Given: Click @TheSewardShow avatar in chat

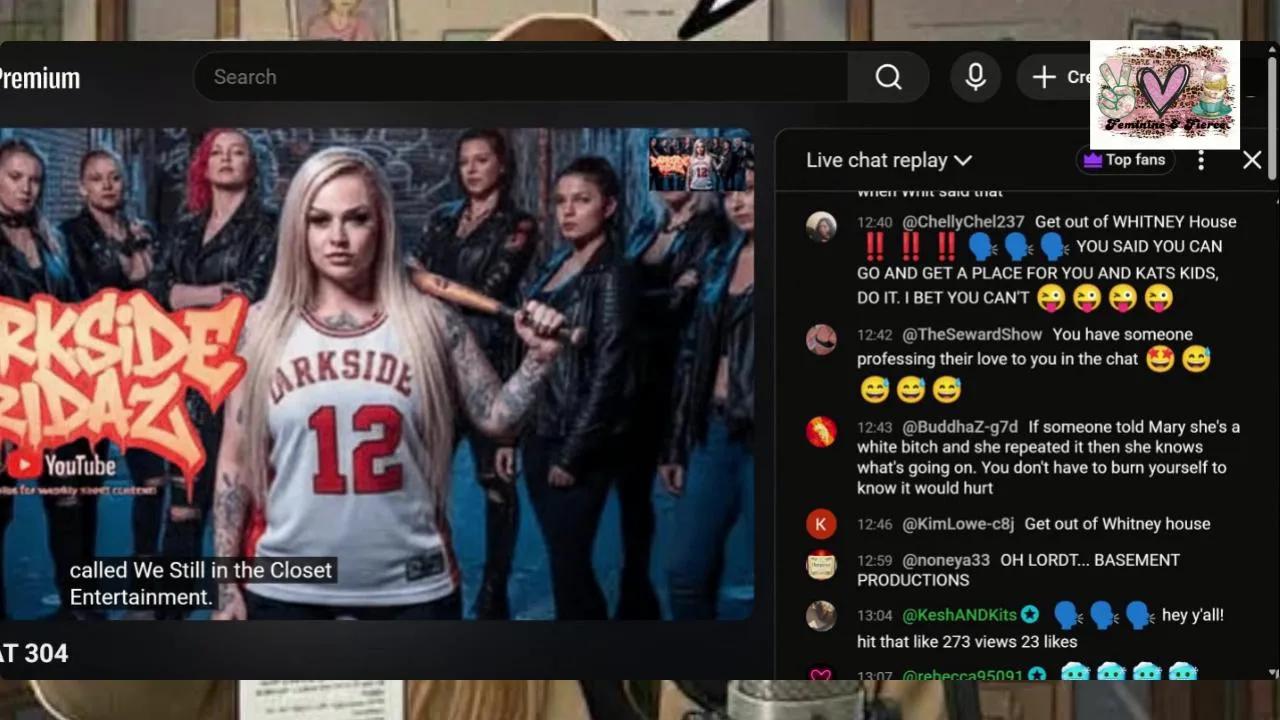Looking at the screenshot, I should [821, 339].
